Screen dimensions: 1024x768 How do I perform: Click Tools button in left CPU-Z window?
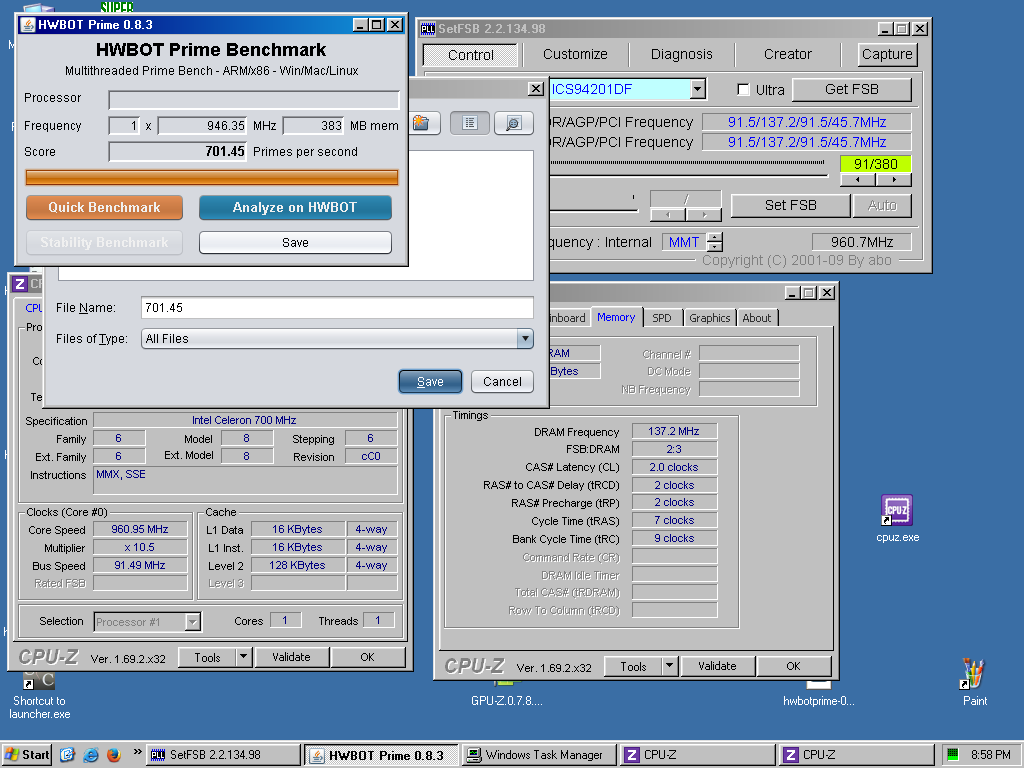tap(207, 658)
